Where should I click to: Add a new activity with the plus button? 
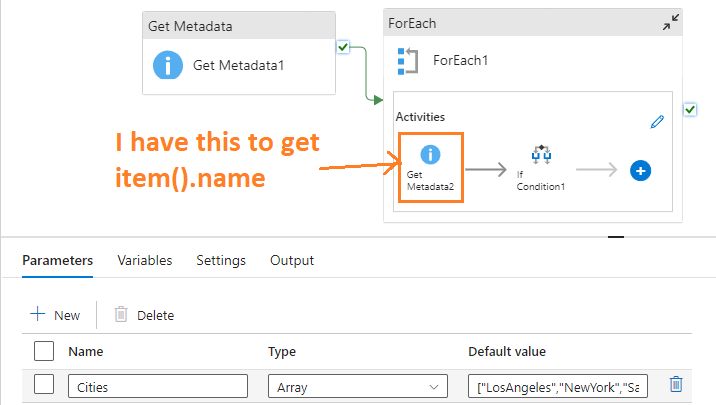coord(641,171)
